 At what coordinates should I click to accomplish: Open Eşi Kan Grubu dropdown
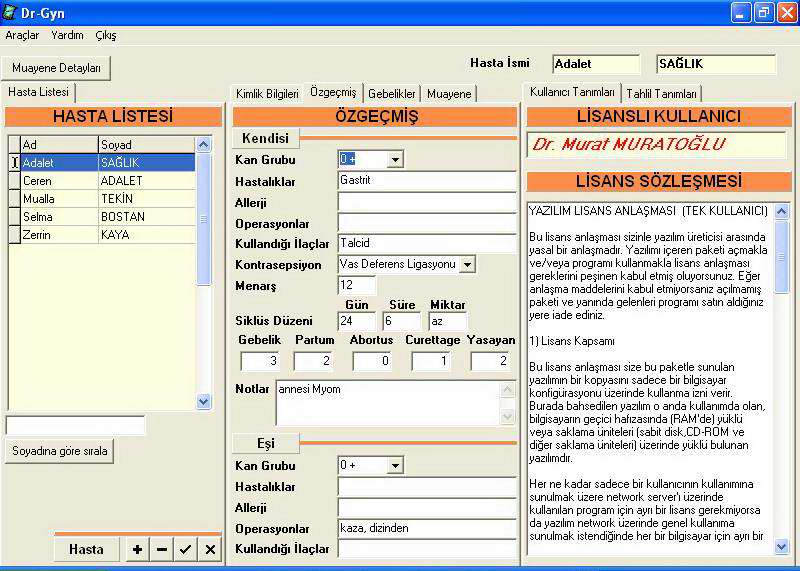coord(395,466)
